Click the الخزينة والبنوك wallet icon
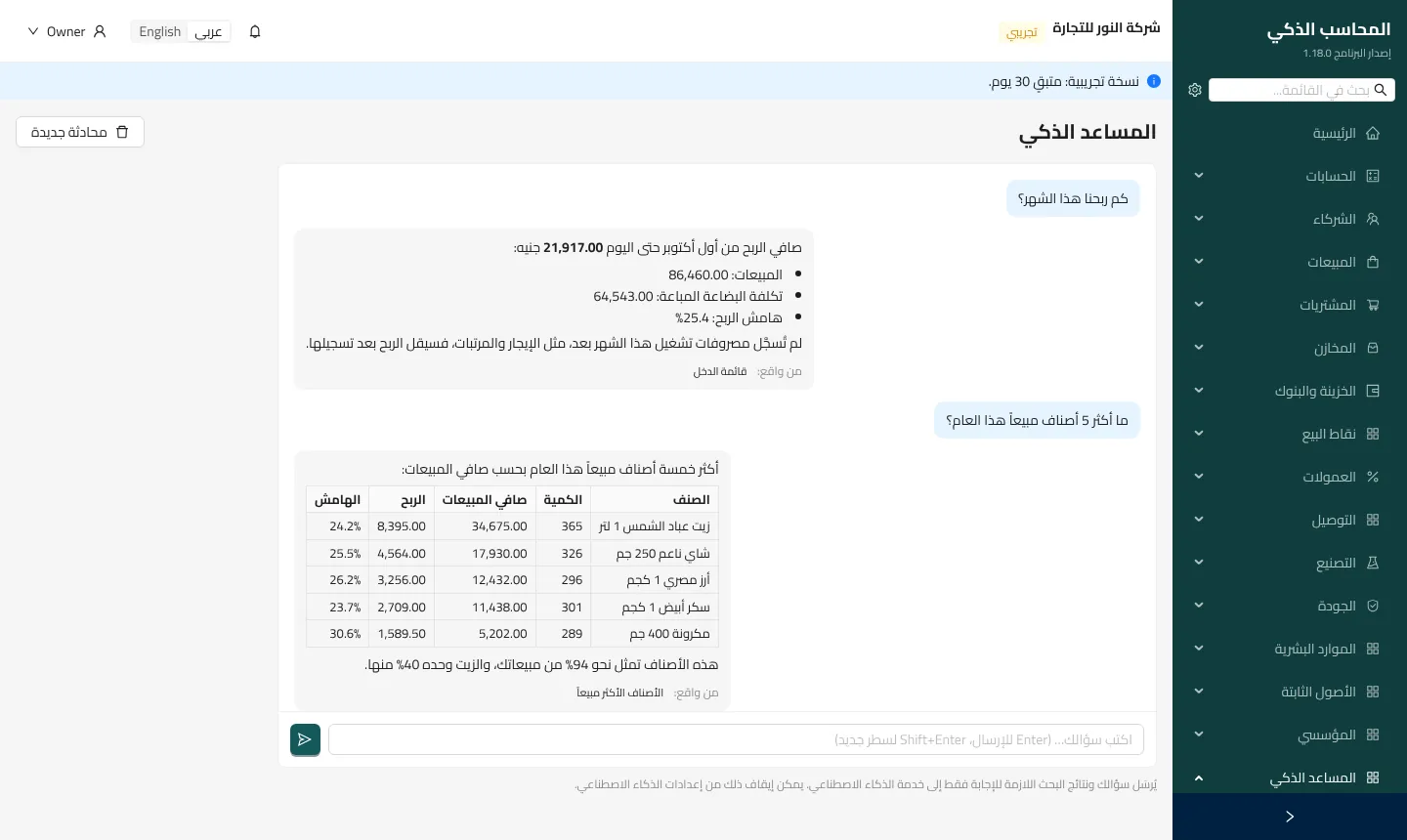 (x=1373, y=391)
